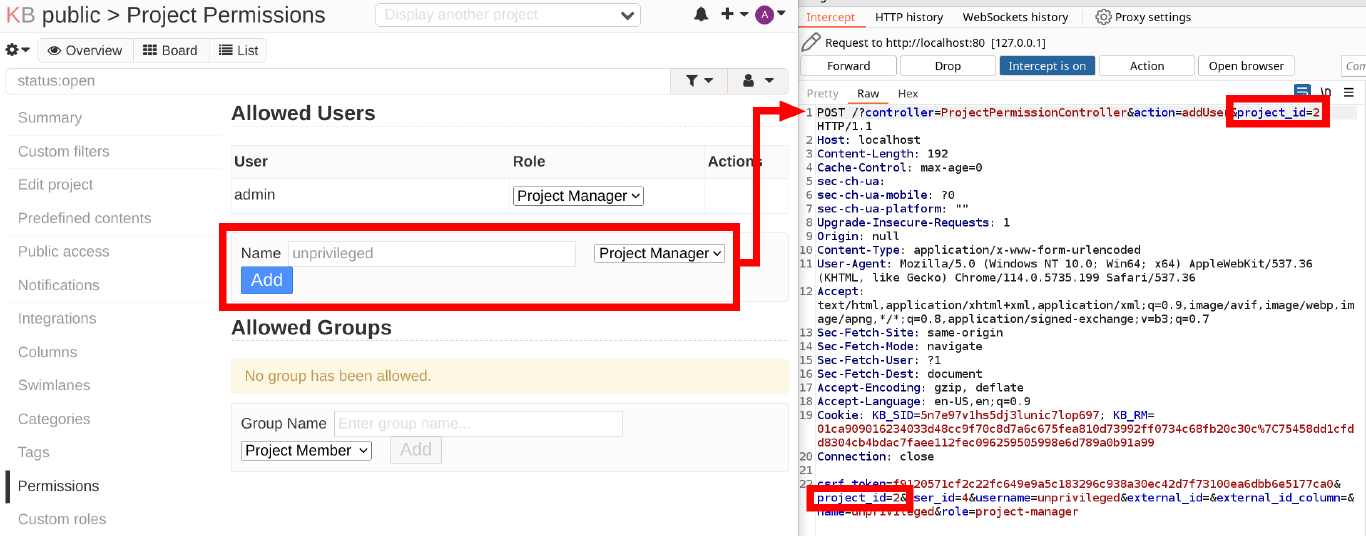This screenshot has width=1366, height=536.
Task: Open the user avatar menu
Action: [x=770, y=14]
